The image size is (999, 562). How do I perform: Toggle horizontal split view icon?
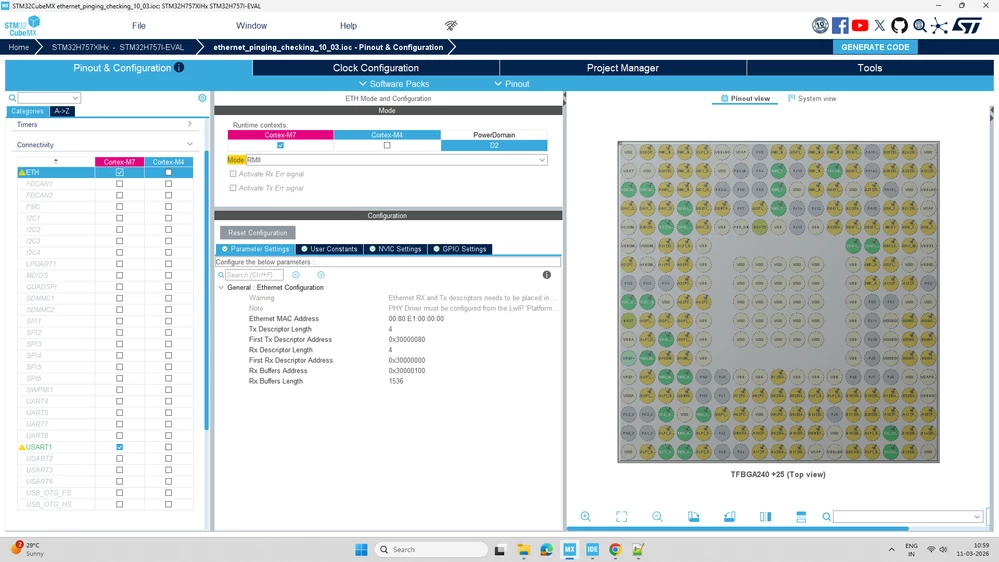(x=801, y=517)
